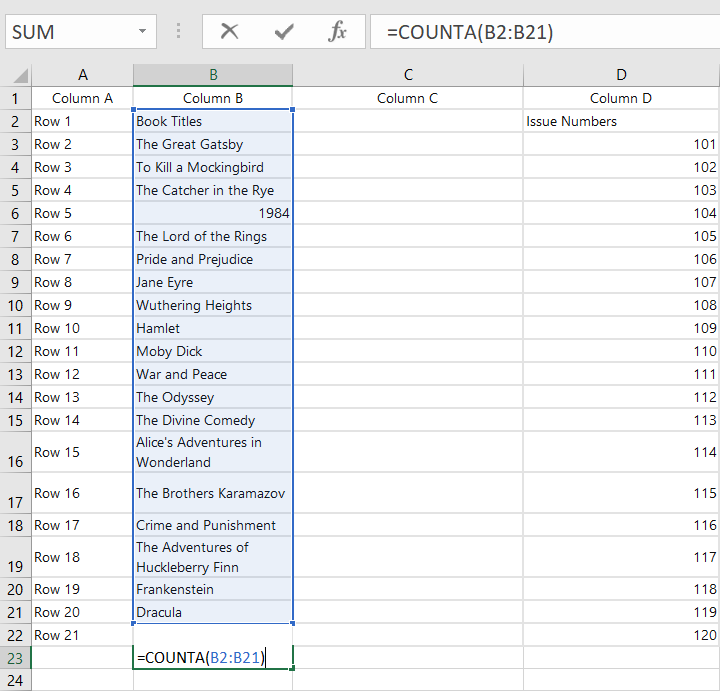Image resolution: width=720 pixels, height=691 pixels.
Task: Select the Hamlet cell
Action: tap(213, 328)
